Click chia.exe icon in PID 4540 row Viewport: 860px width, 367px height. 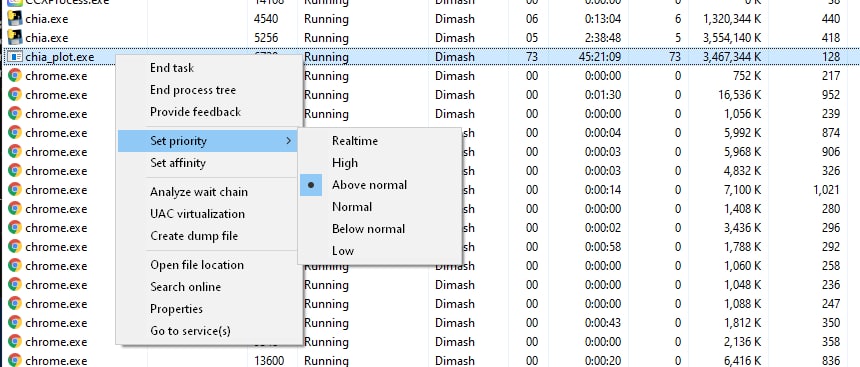tap(15, 19)
